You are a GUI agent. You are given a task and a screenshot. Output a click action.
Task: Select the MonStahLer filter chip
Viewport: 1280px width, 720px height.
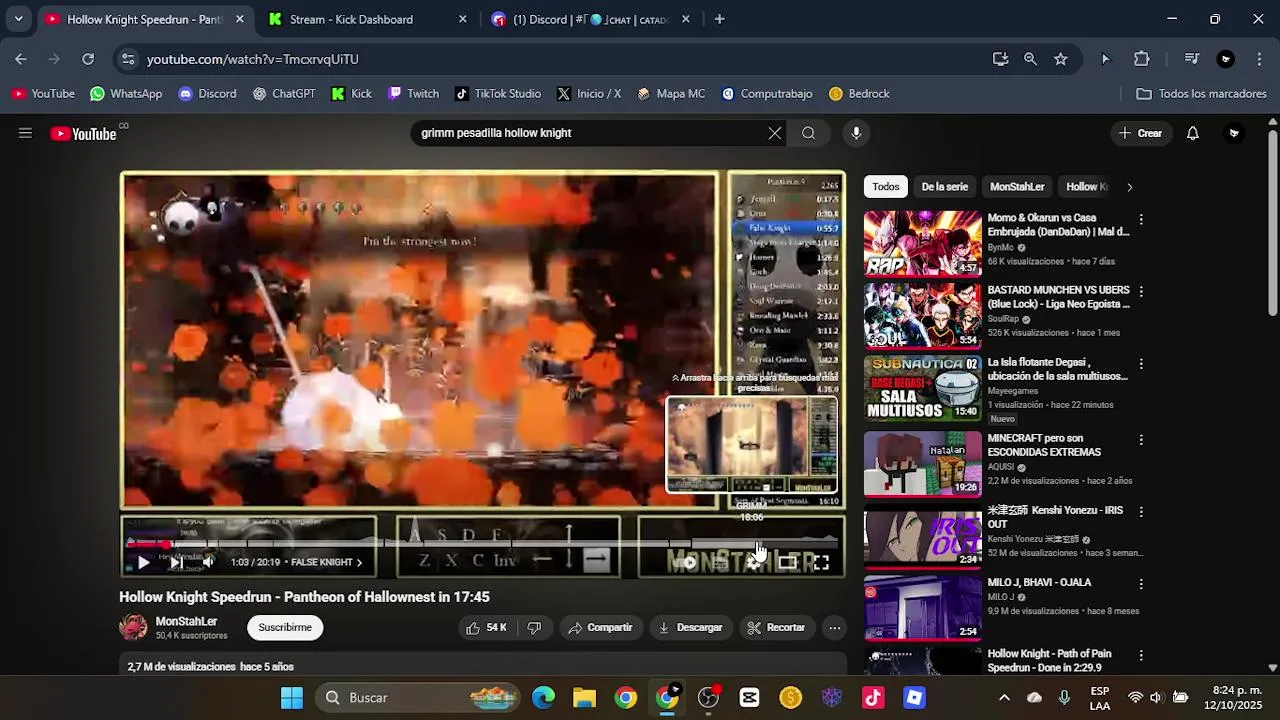pos(1017,187)
